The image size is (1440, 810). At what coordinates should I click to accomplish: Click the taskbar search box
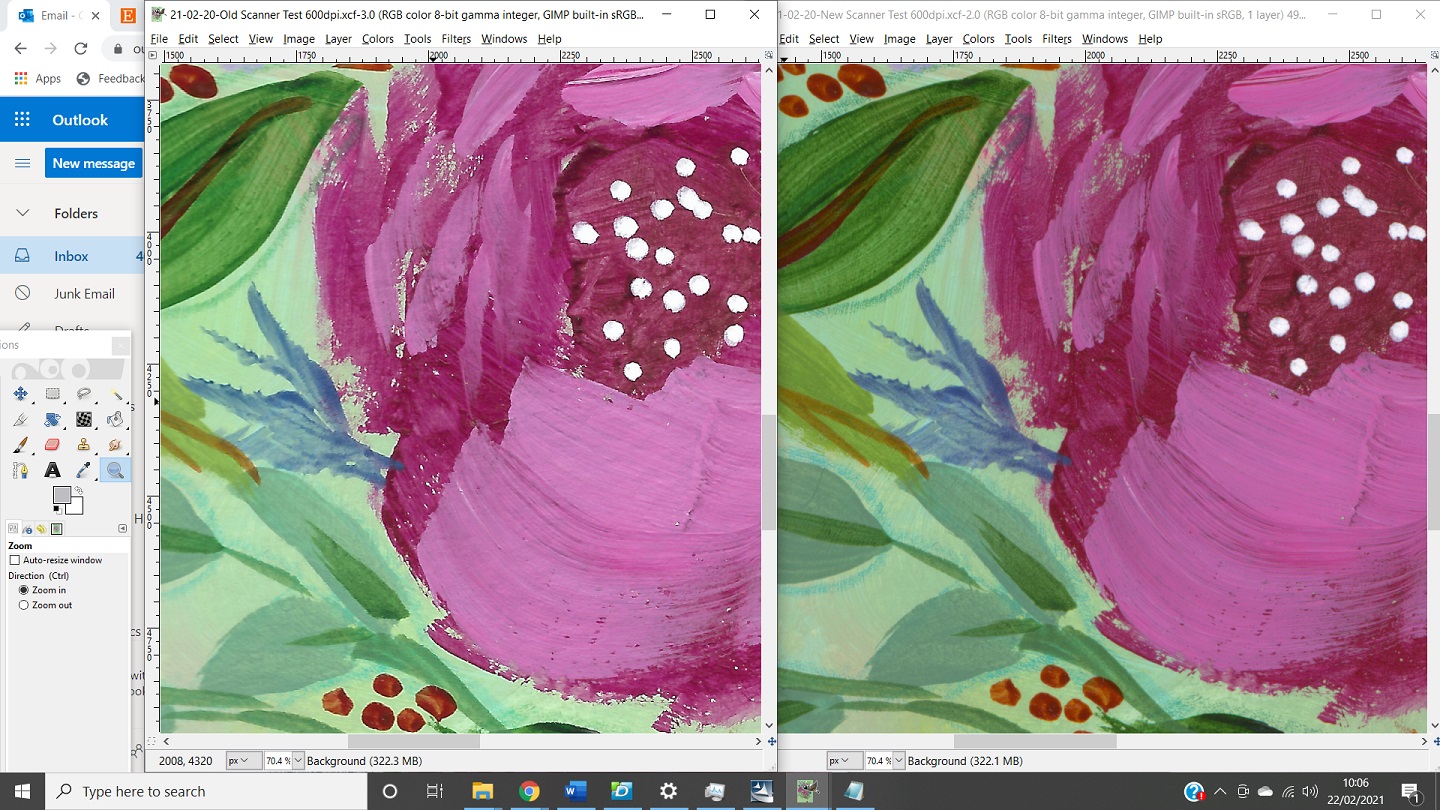click(x=207, y=791)
